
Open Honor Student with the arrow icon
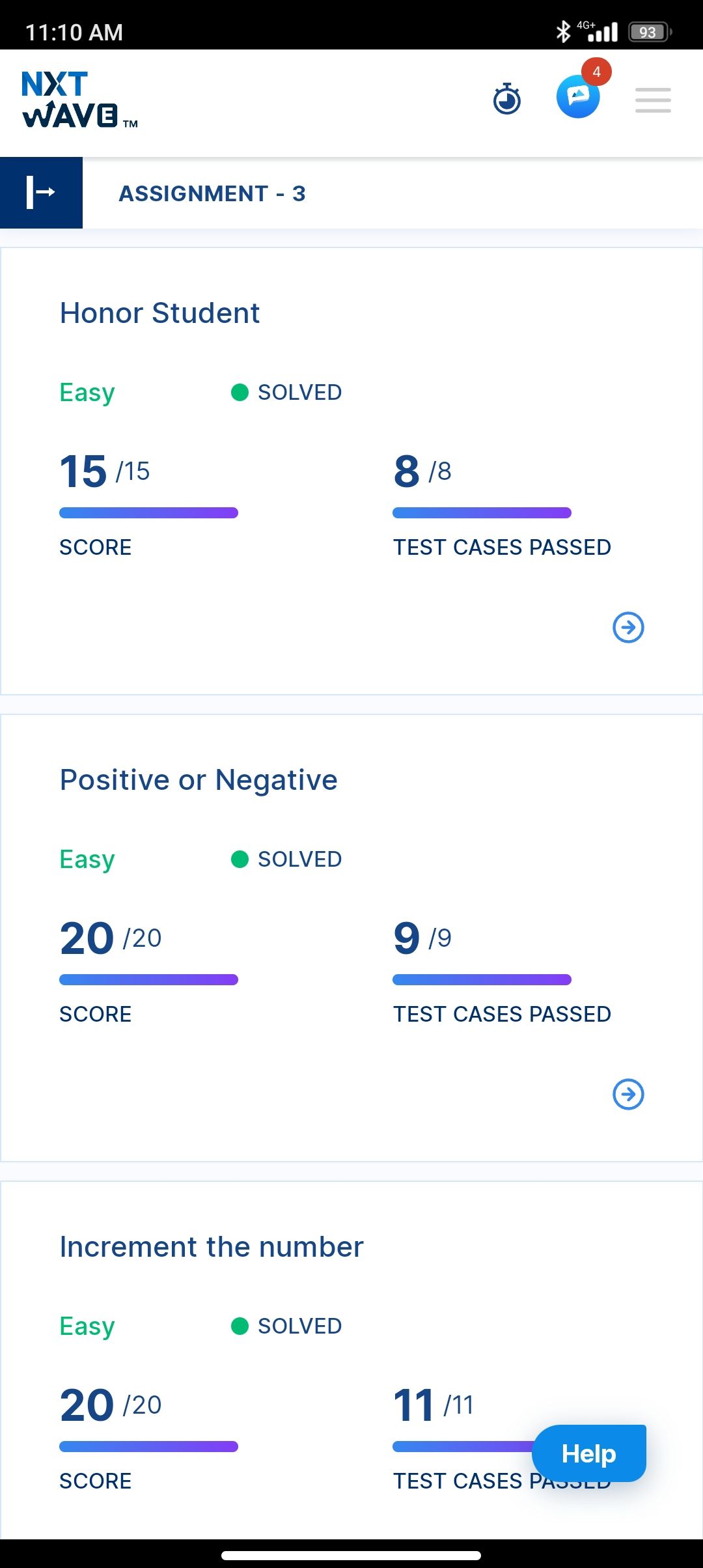pyautogui.click(x=628, y=627)
